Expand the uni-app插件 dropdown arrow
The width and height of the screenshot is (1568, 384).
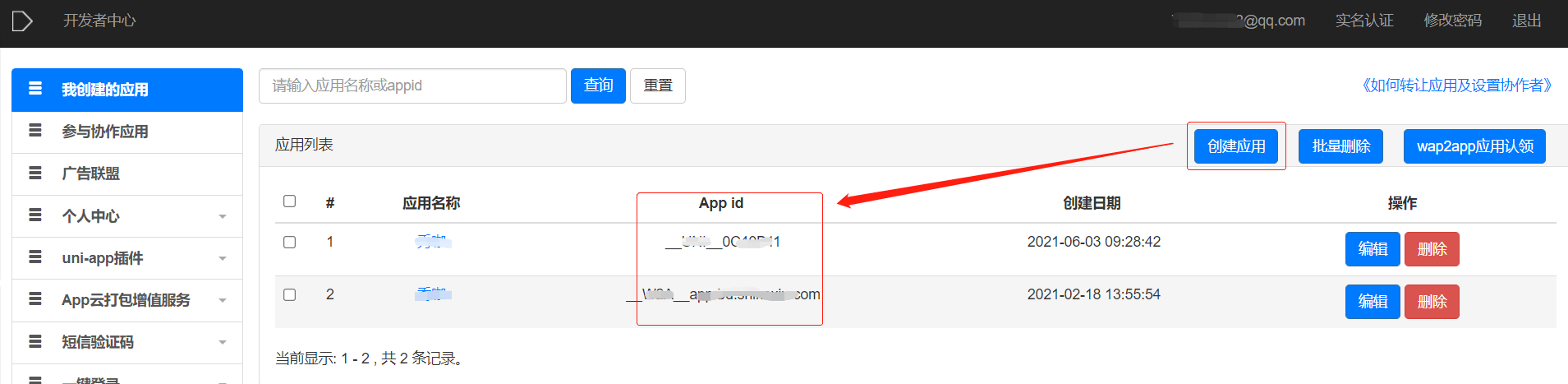pos(223,258)
